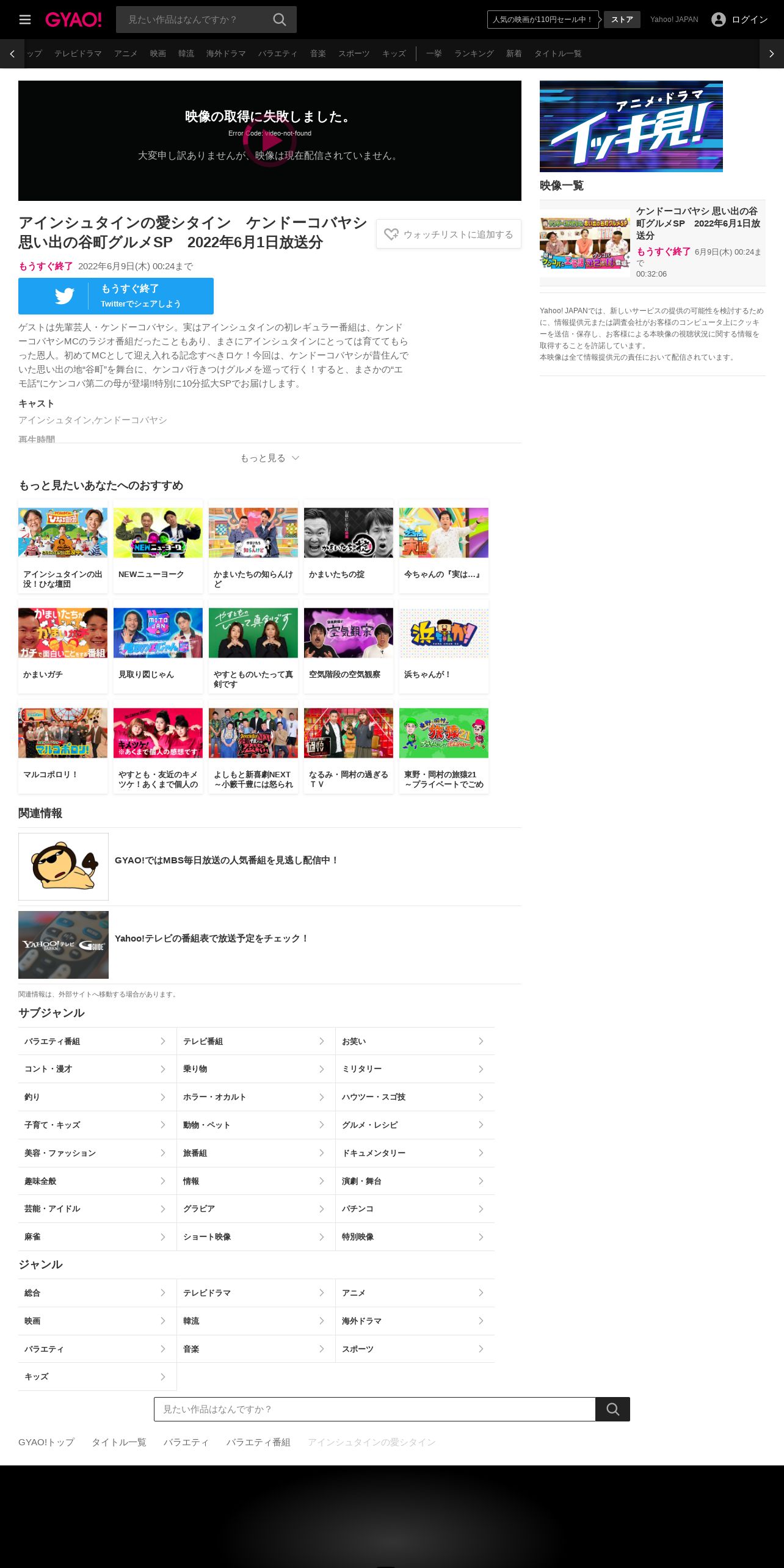
Task: Open 海外ドラマ genre row
Action: click(415, 1321)
